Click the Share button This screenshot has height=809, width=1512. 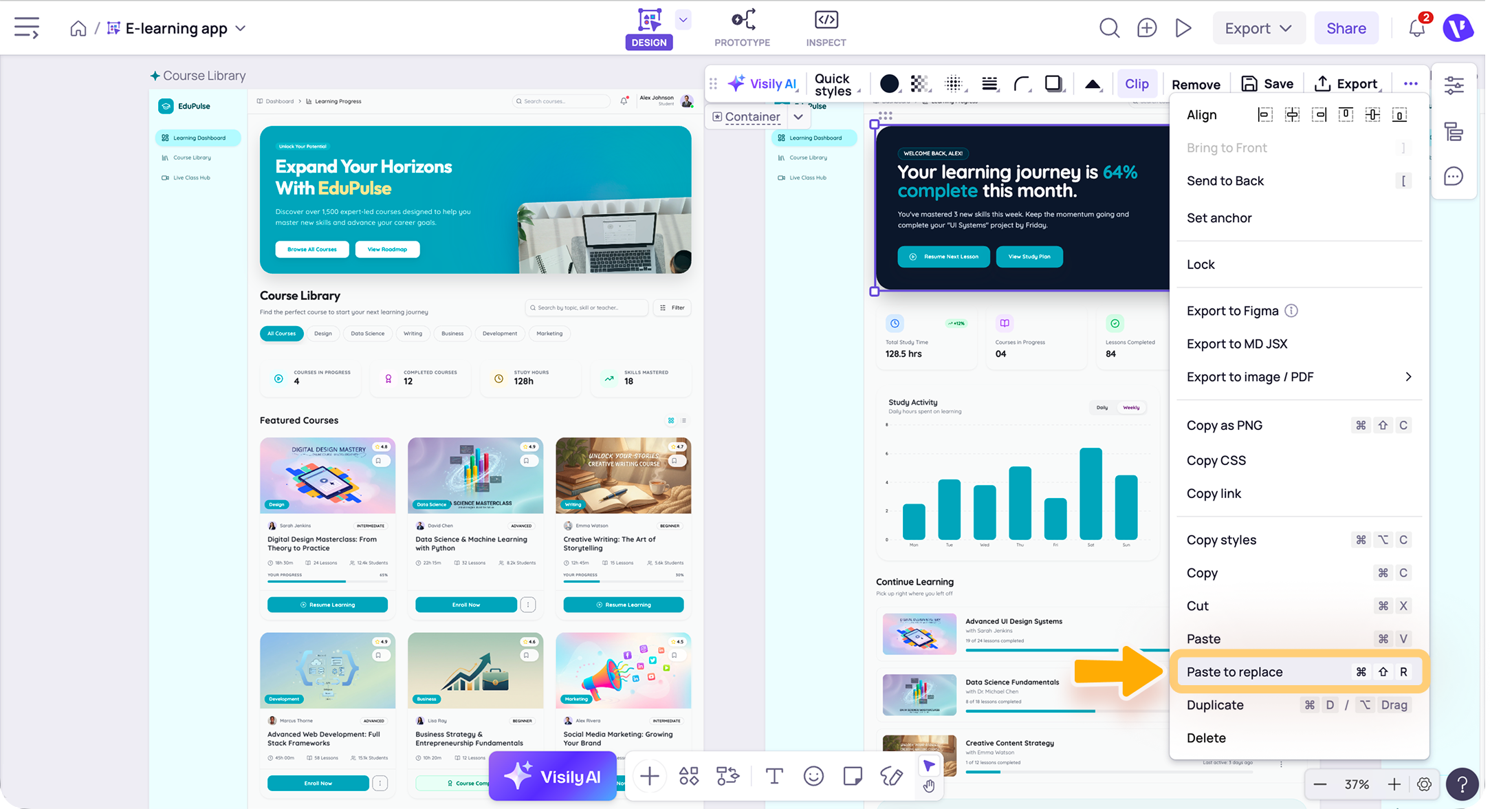click(1346, 28)
